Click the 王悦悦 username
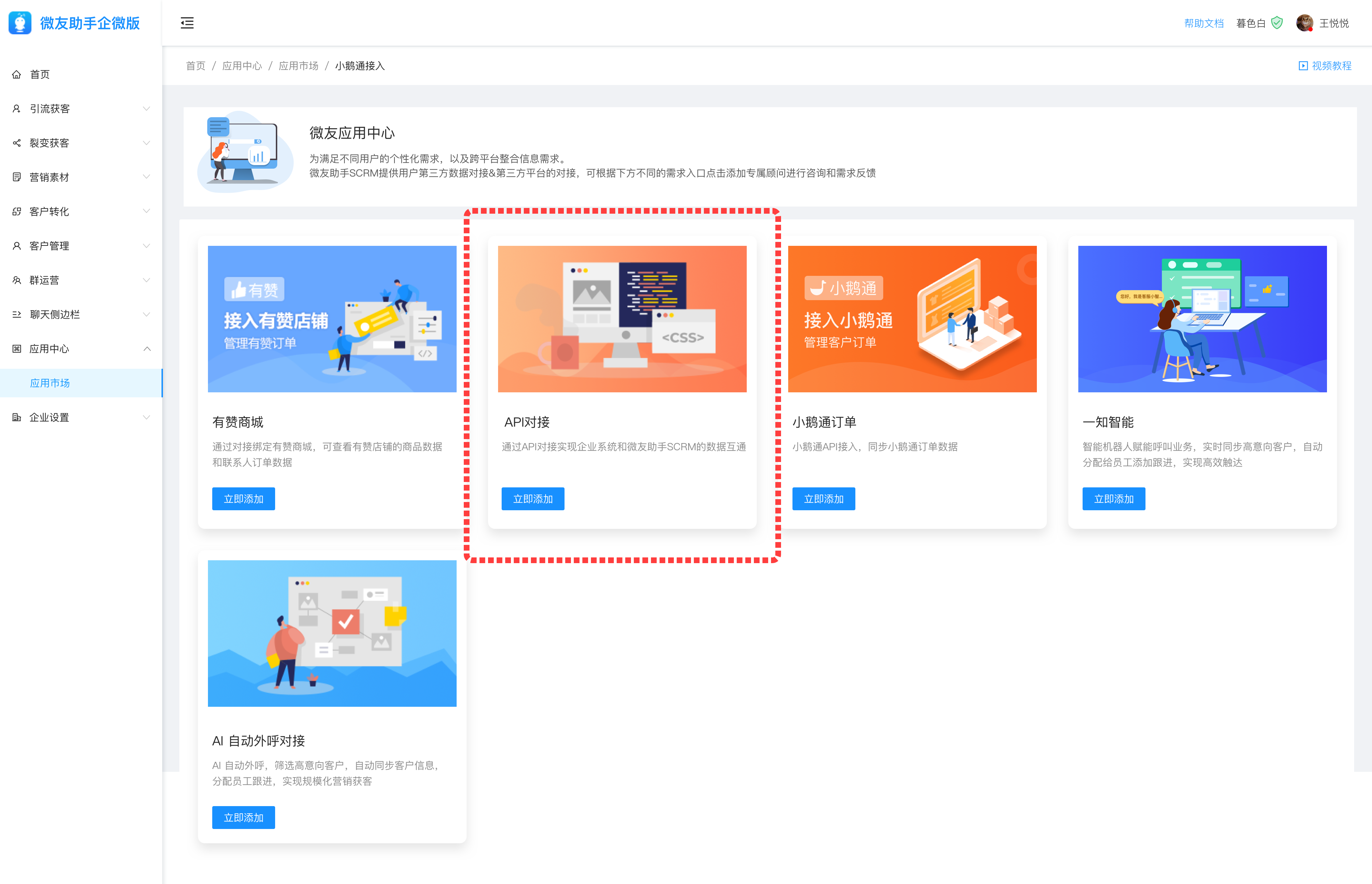The image size is (1372, 884). pyautogui.click(x=1334, y=23)
